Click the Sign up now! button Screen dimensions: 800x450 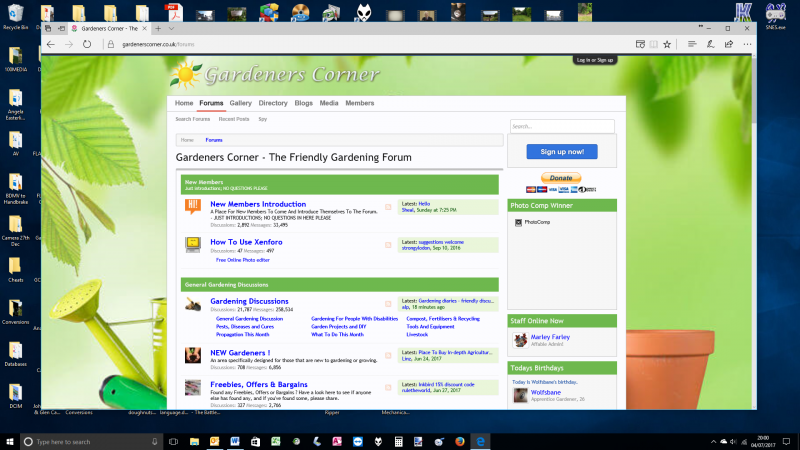coord(562,152)
